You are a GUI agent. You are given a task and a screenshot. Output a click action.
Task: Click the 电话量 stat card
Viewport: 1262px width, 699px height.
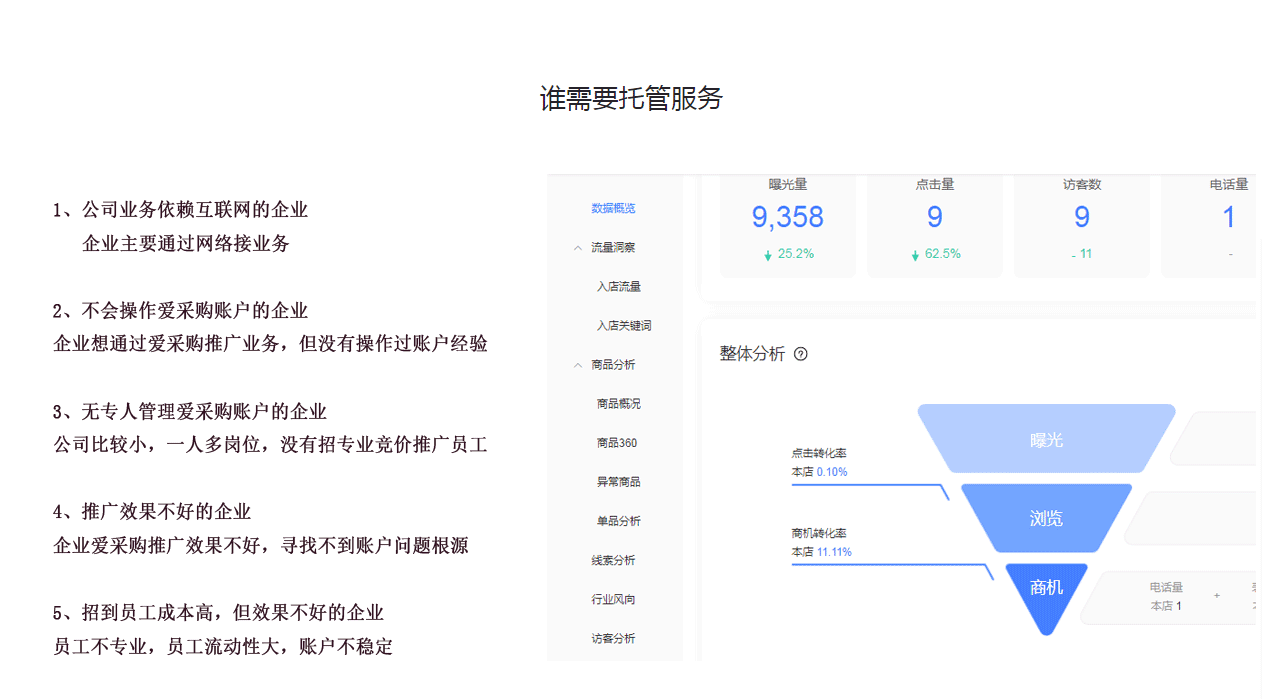pos(1208,224)
